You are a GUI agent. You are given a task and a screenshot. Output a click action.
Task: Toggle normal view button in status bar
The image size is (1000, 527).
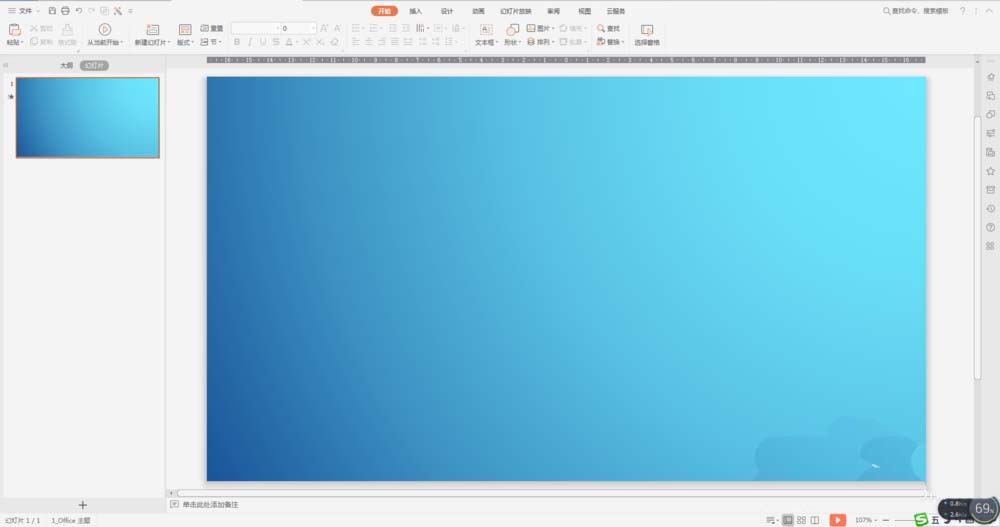(788, 520)
